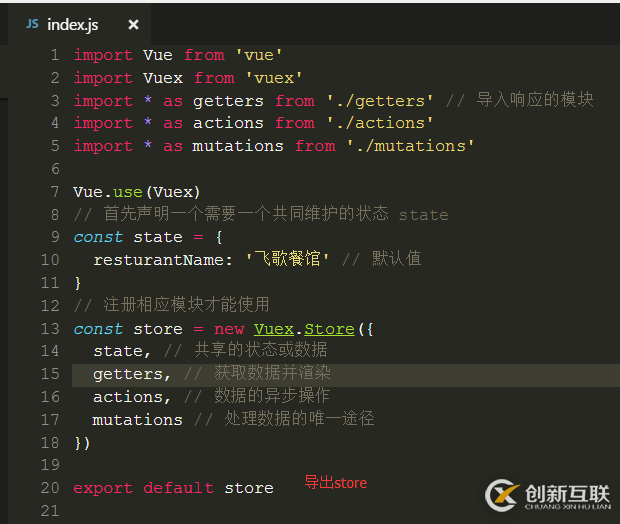The width and height of the screenshot is (620, 524).
Task: Place cursor on './mutations' import path
Action: click(410, 146)
